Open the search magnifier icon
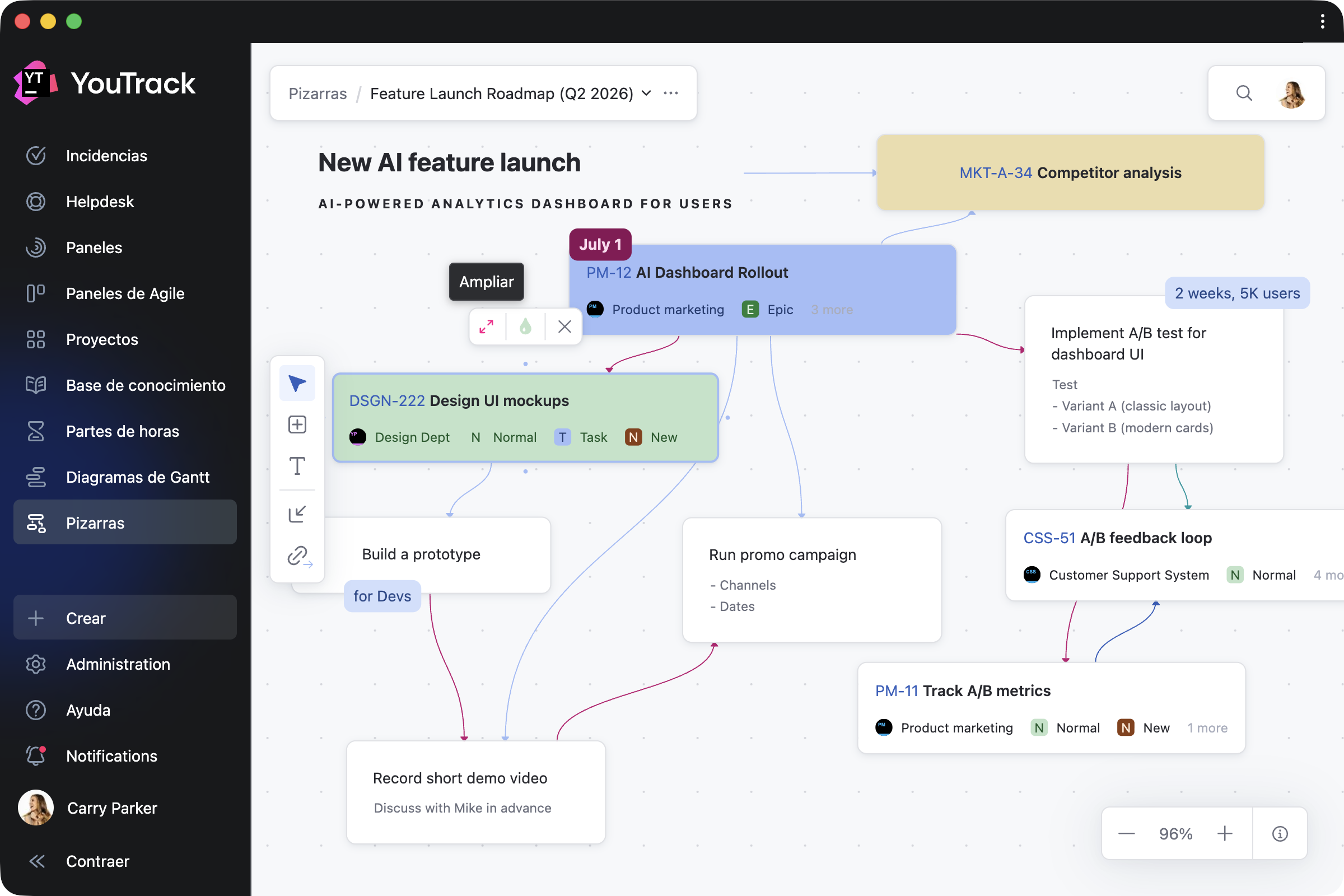Viewport: 1344px width, 896px height. (x=1243, y=93)
